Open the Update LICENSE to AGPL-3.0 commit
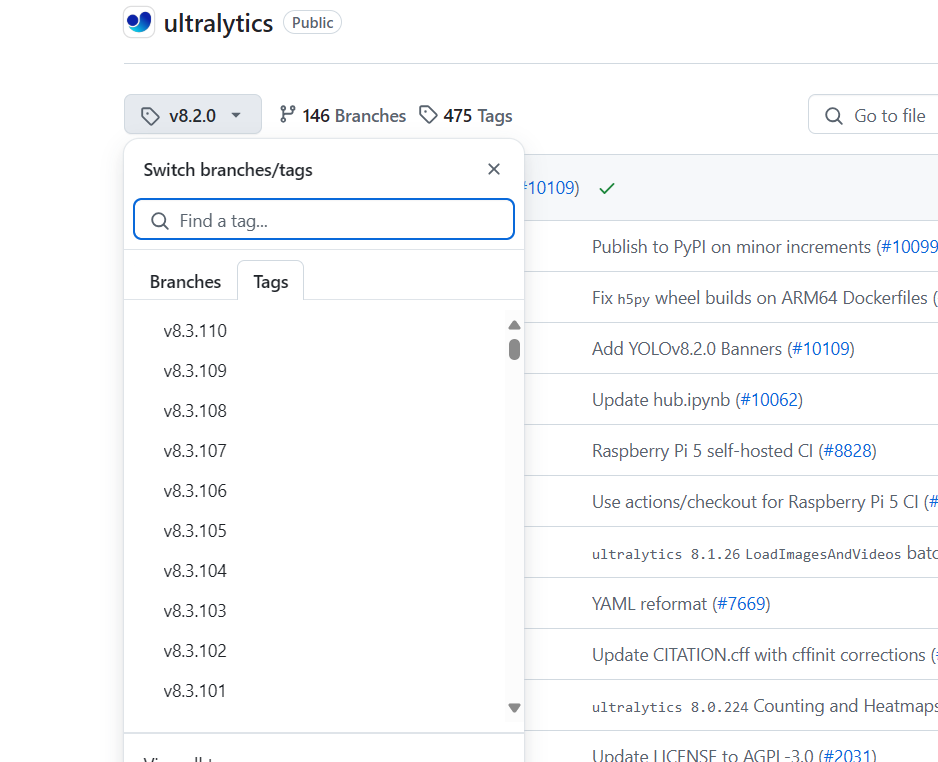This screenshot has width=938, height=762. (702, 755)
